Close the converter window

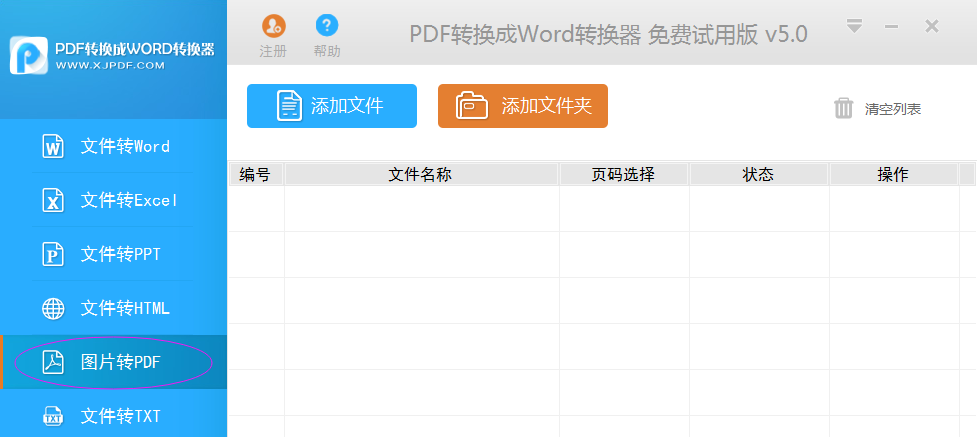point(932,26)
